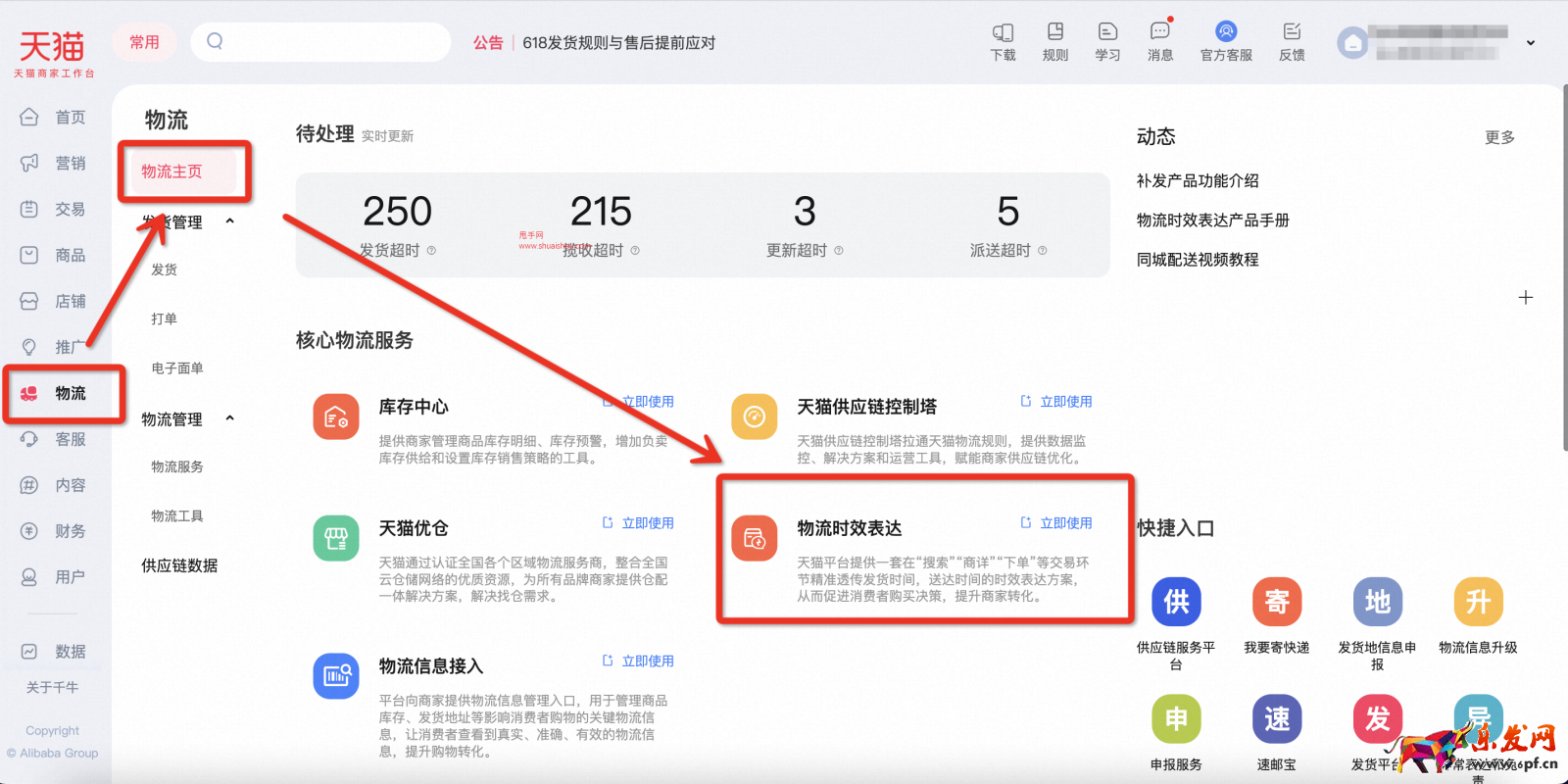Screen dimensions: 1568x784
Task: Click the page vertical scrollbar
Action: point(1563,267)
